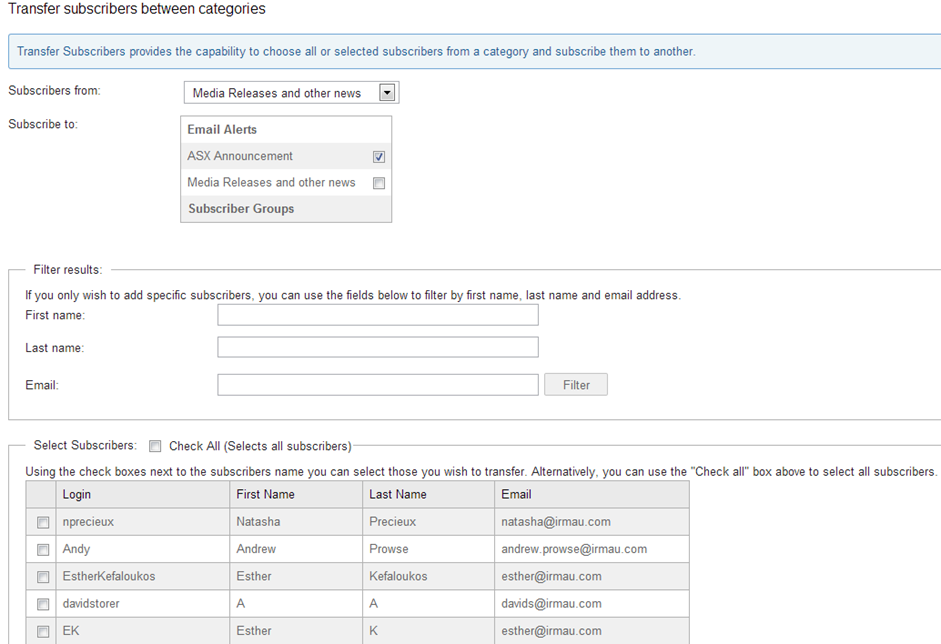Viewport: 941px width, 644px height.
Task: Click into the Email filter field
Action: coord(378,385)
